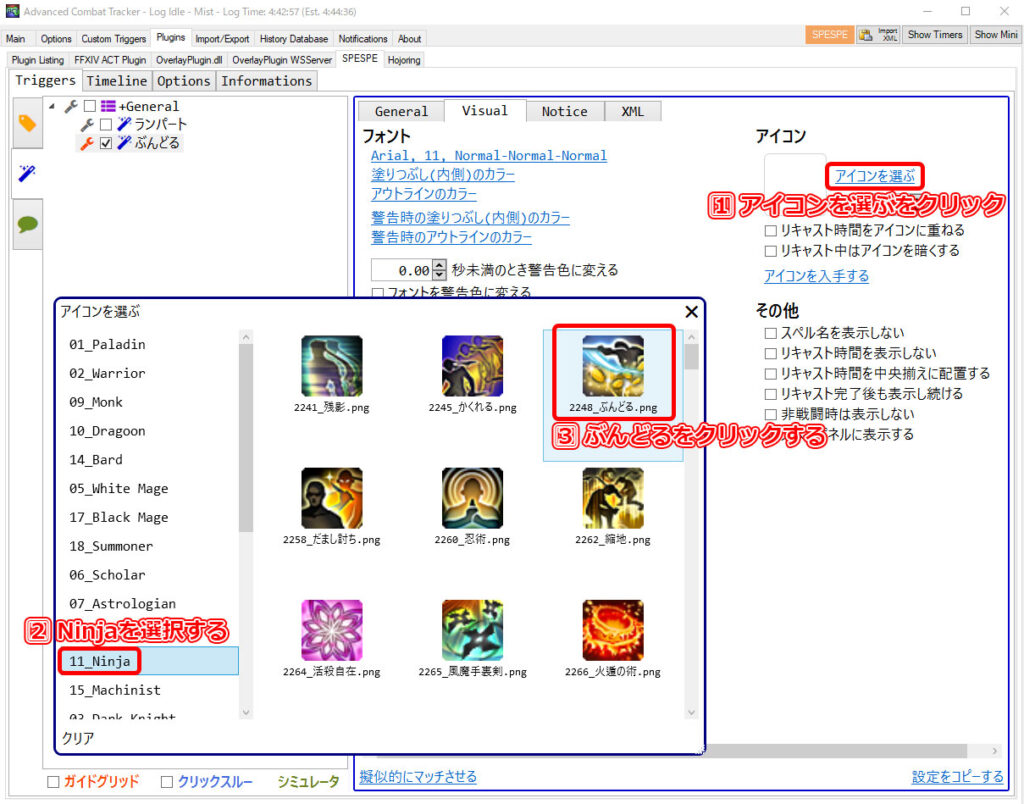Increase the seconds value with stepper arrows
This screenshot has height=804, width=1024.
tap(439, 266)
